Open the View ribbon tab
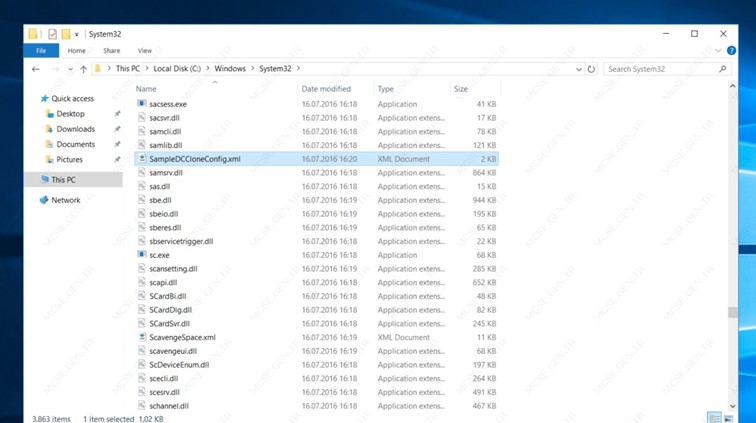756x423 pixels. click(x=144, y=51)
